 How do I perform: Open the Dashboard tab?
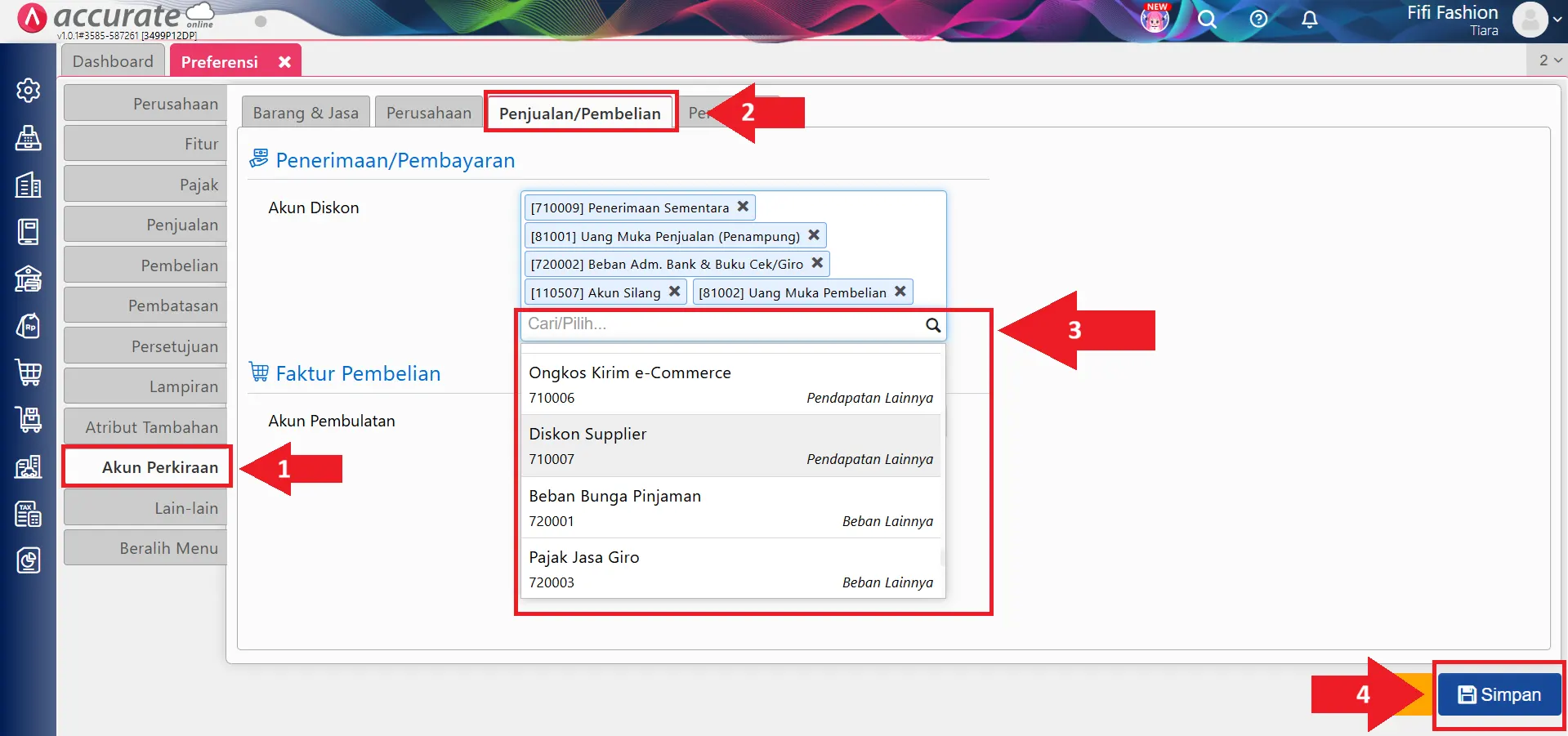(113, 62)
